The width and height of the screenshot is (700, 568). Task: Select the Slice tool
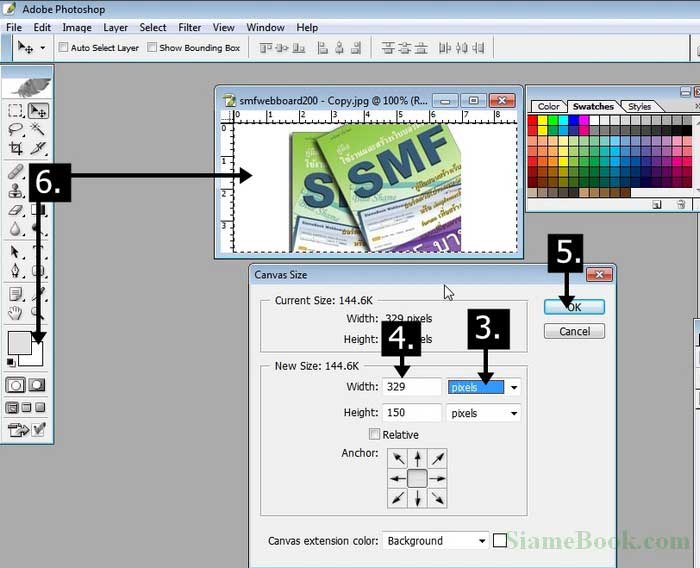(38, 148)
